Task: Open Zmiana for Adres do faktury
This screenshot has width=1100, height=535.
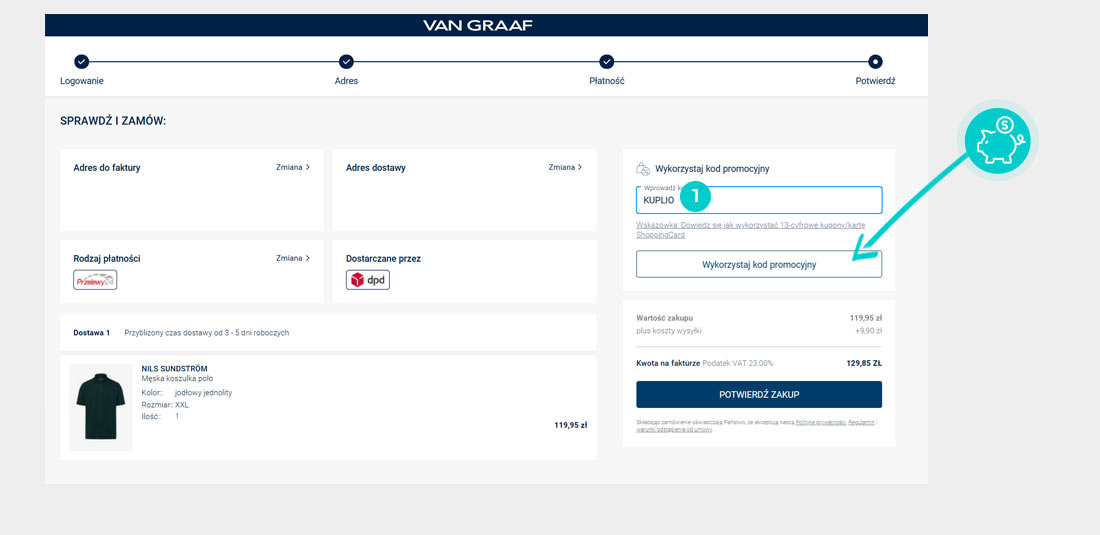Action: click(x=292, y=168)
